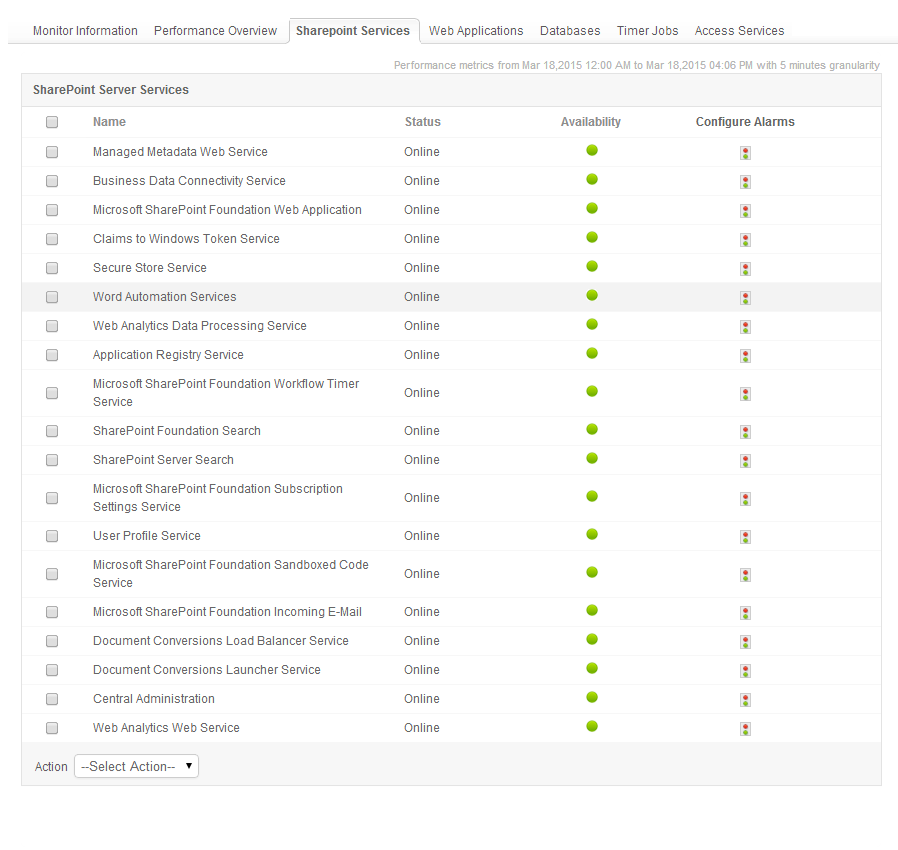898x850 pixels.
Task: Open alarm configuration for Secure Store Service
Action: (746, 269)
